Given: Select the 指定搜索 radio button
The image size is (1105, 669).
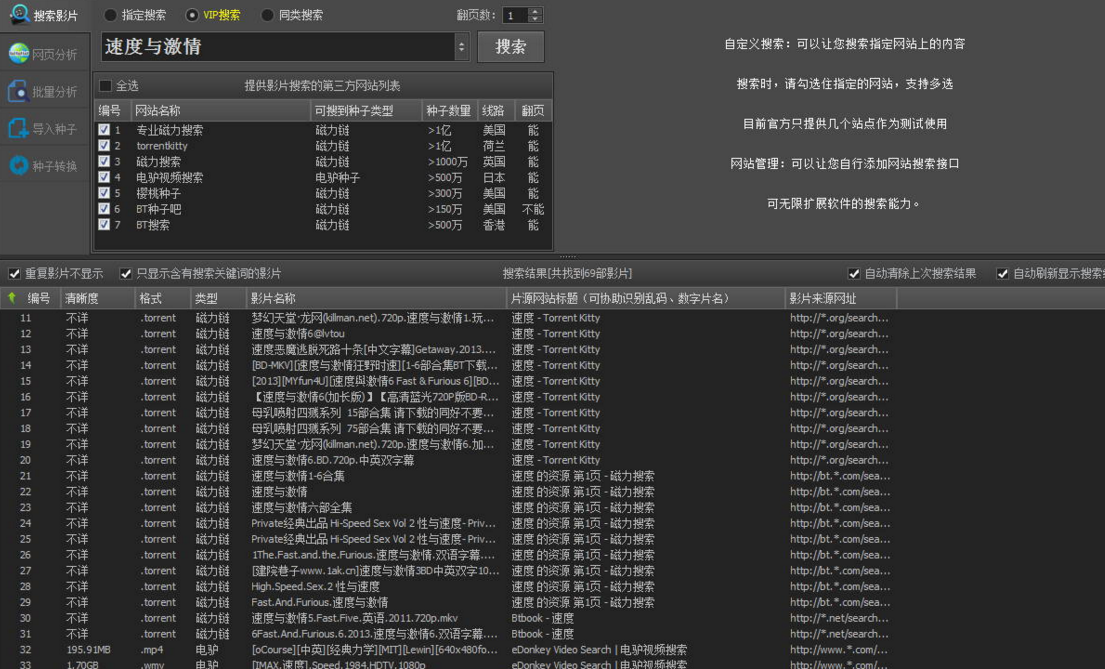Looking at the screenshot, I should pyautogui.click(x=110, y=15).
